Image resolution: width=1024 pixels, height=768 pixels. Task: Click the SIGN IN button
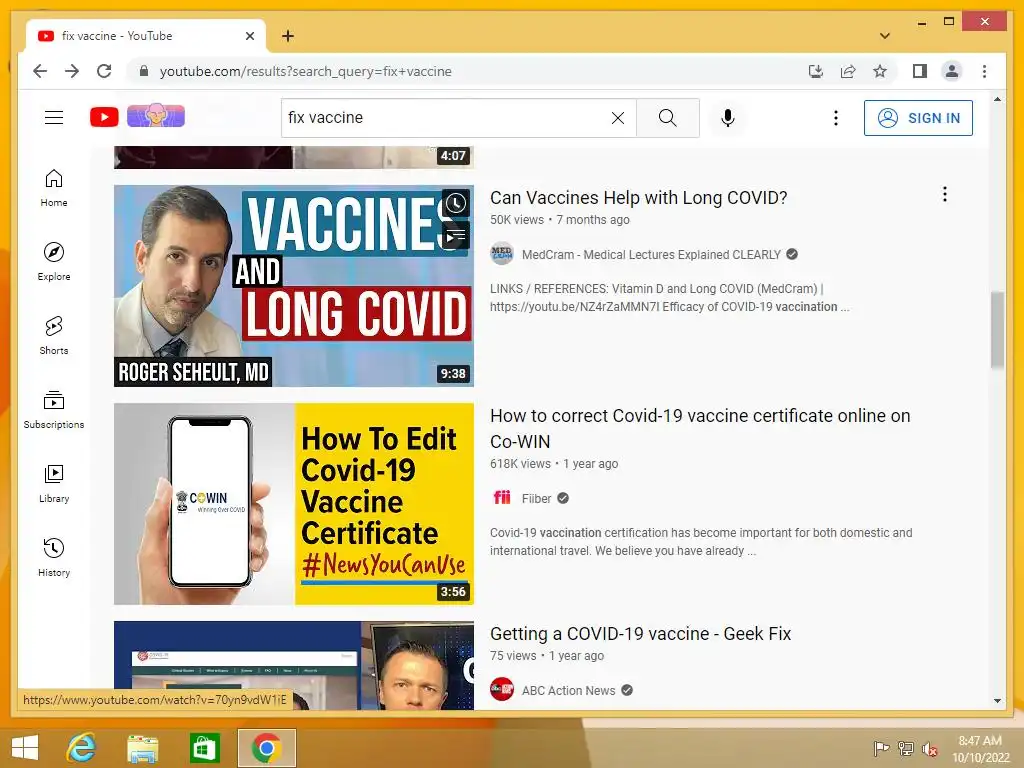click(x=918, y=118)
